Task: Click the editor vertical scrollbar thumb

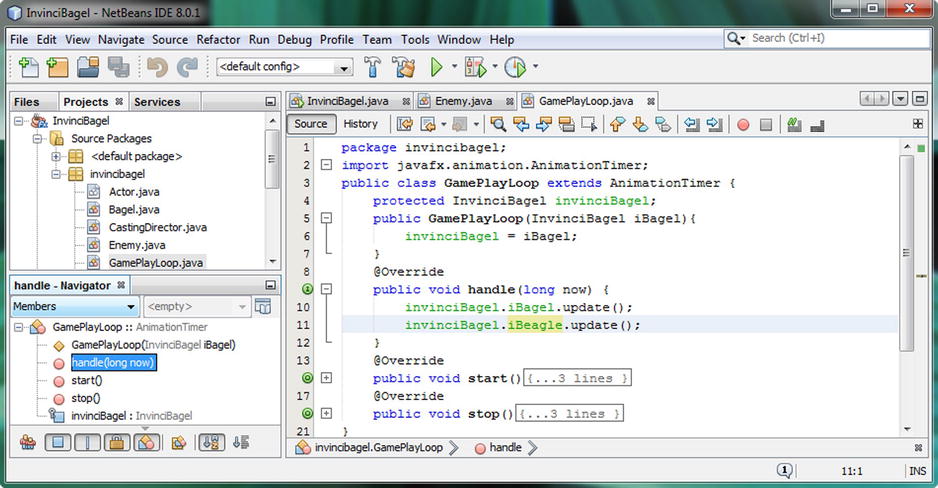Action: coord(907,253)
